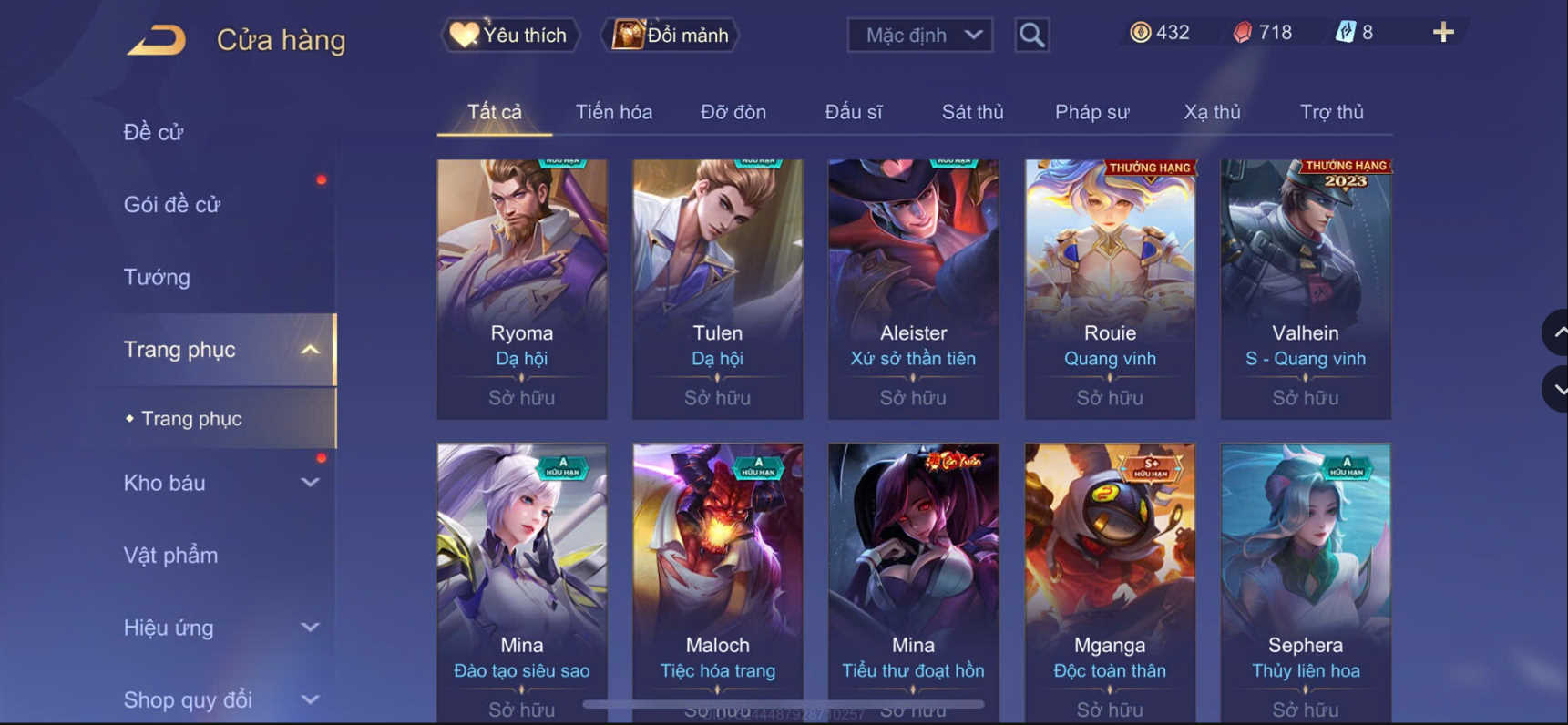1568x725 pixels.
Task: Expand the Hiệu ứng sidebar section
Action: [311, 628]
